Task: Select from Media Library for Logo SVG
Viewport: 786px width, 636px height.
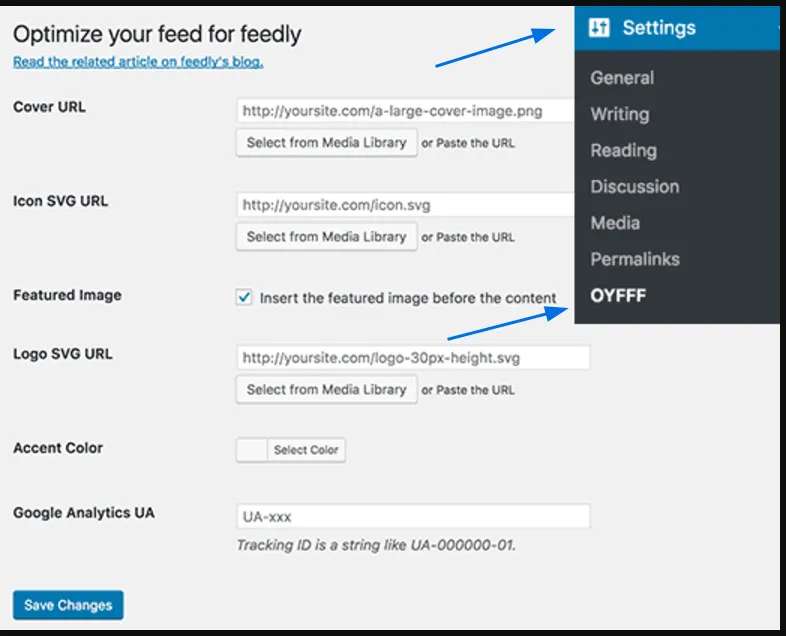Action: click(x=326, y=390)
